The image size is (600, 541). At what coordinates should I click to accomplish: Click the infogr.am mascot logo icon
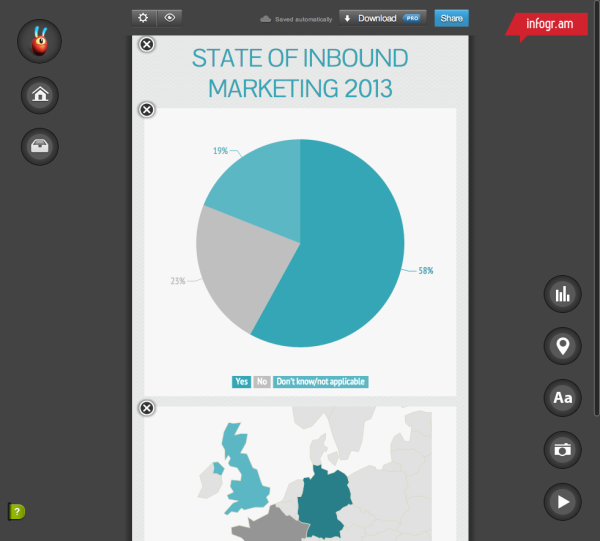(x=39, y=41)
